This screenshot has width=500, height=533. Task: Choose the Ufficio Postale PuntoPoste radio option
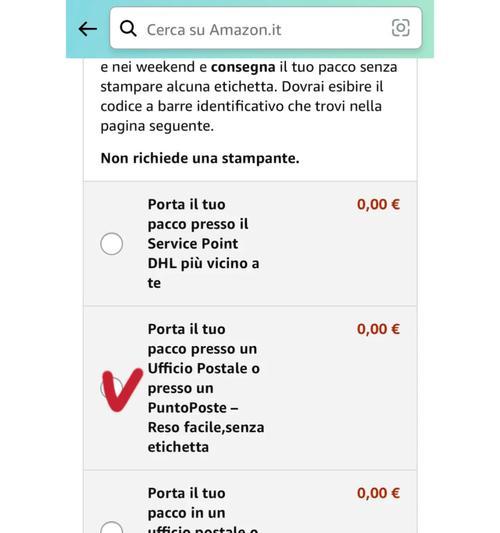point(111,388)
